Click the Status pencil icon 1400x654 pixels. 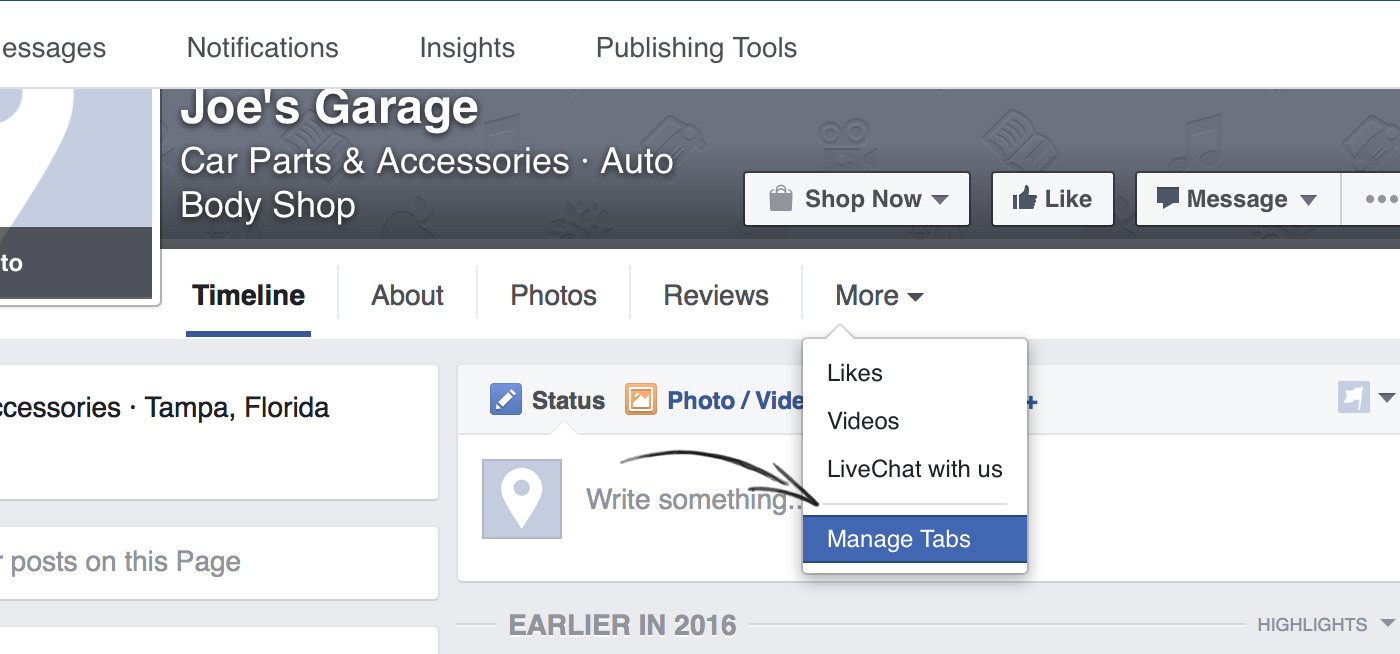click(506, 400)
